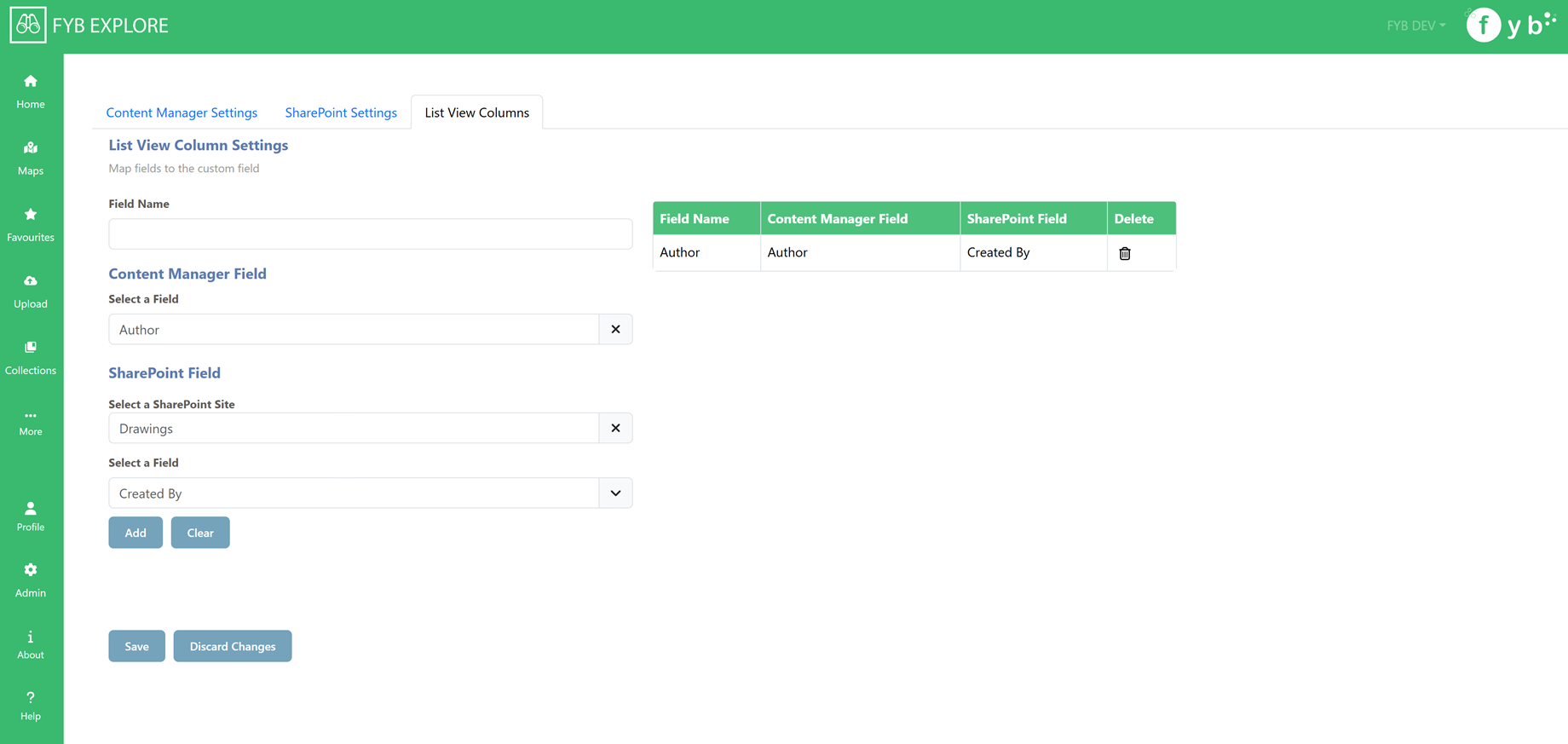Click the Add button

pyautogui.click(x=135, y=533)
